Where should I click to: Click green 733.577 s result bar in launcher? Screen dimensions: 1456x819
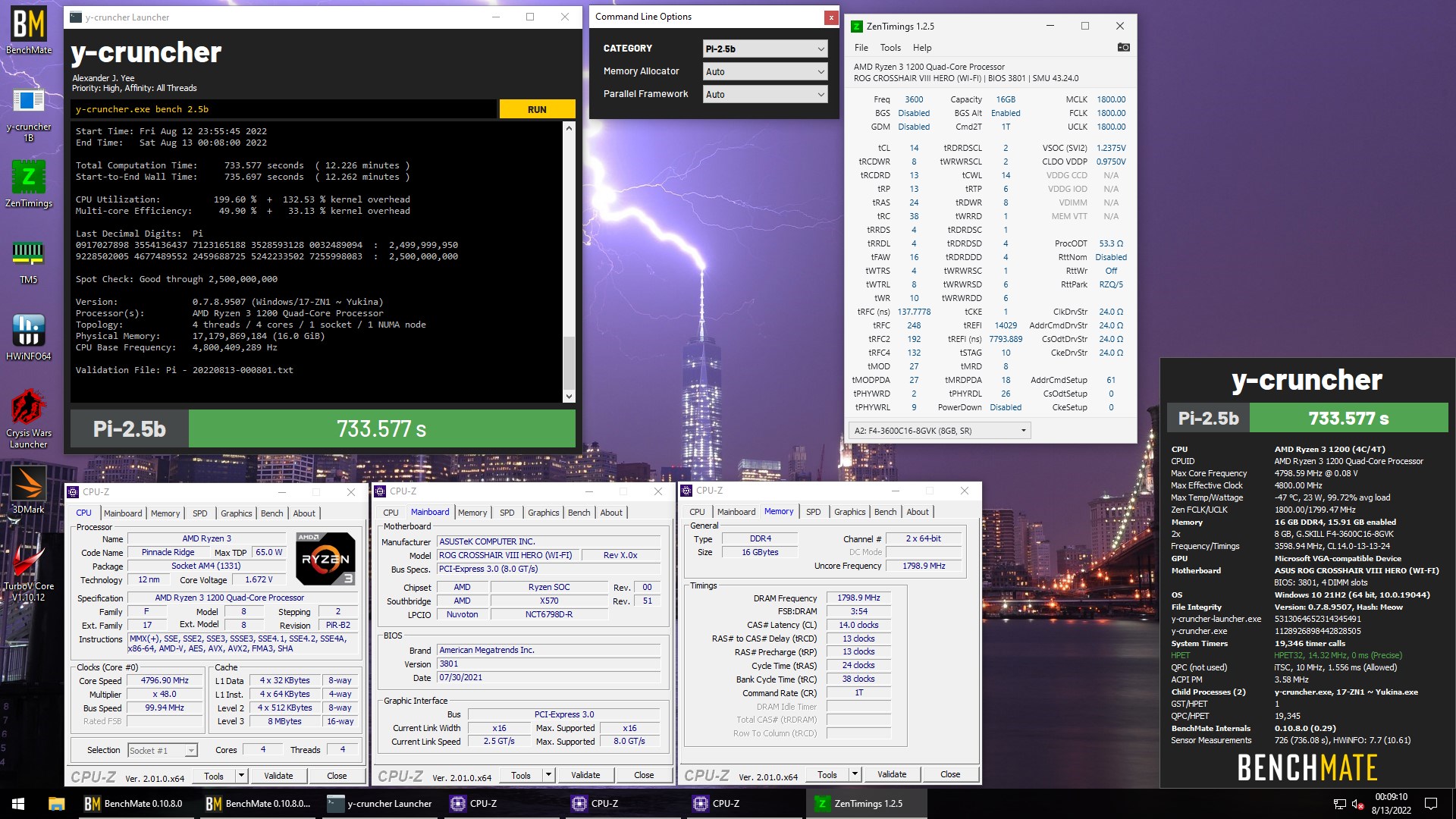coord(381,428)
